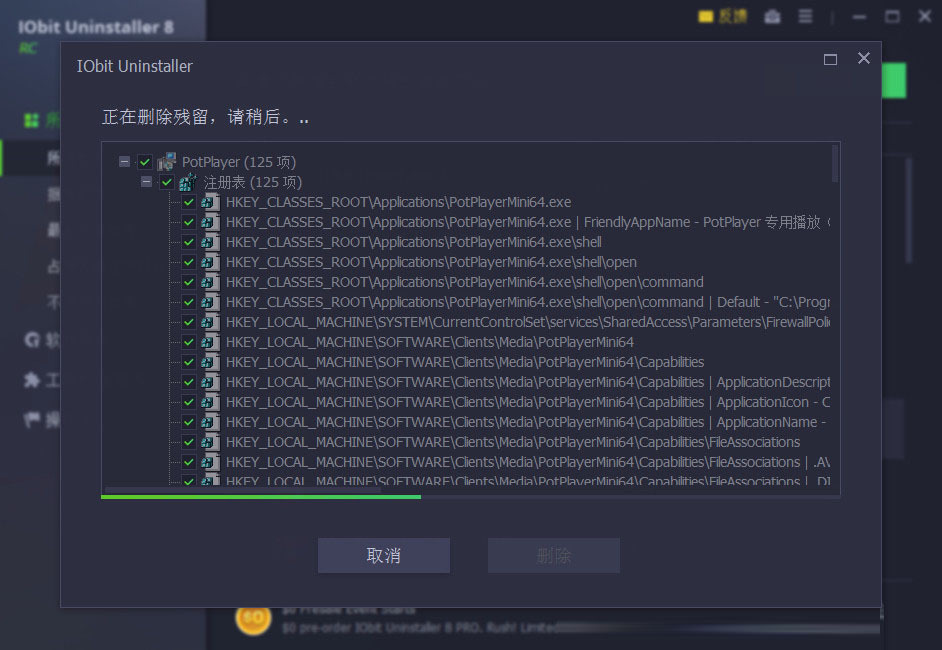Screen dimensions: 942x650
Task: Click the flag sidebar icon in main window
Action: 31,419
